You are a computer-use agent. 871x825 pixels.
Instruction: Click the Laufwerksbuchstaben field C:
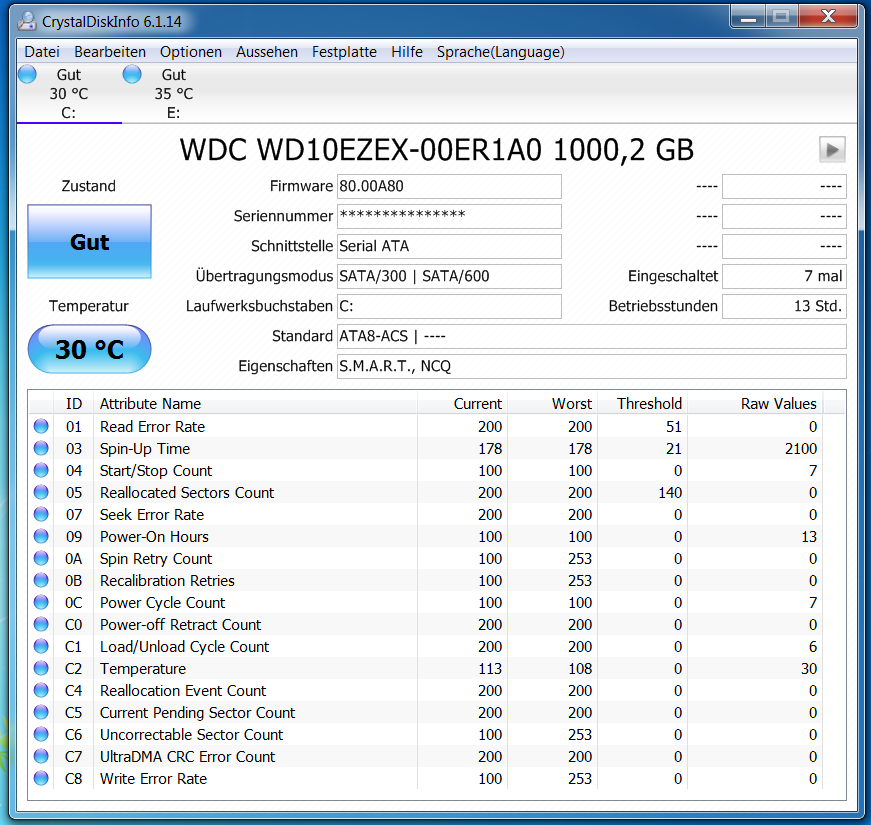click(449, 306)
